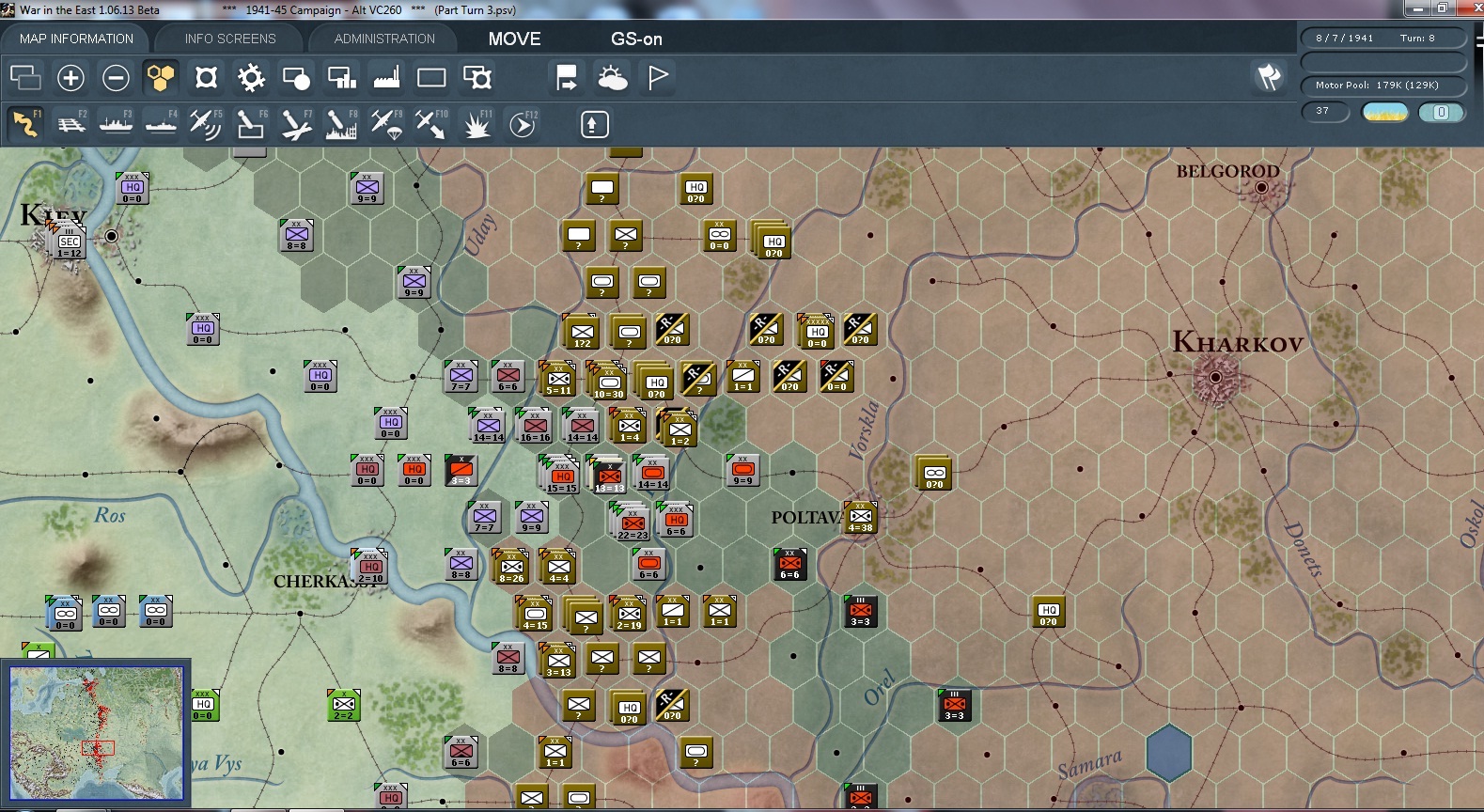Viewport: 1484px width, 812px height.
Task: Select the 22=23 unit stack
Action: (633, 523)
